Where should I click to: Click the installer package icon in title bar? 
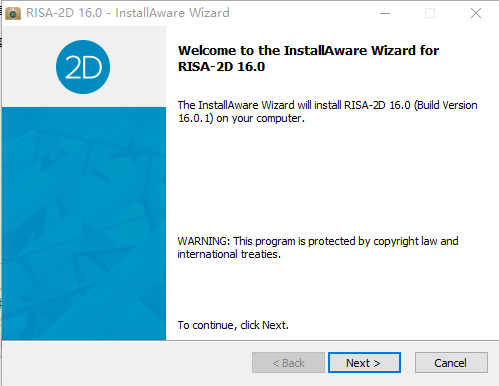[13, 13]
